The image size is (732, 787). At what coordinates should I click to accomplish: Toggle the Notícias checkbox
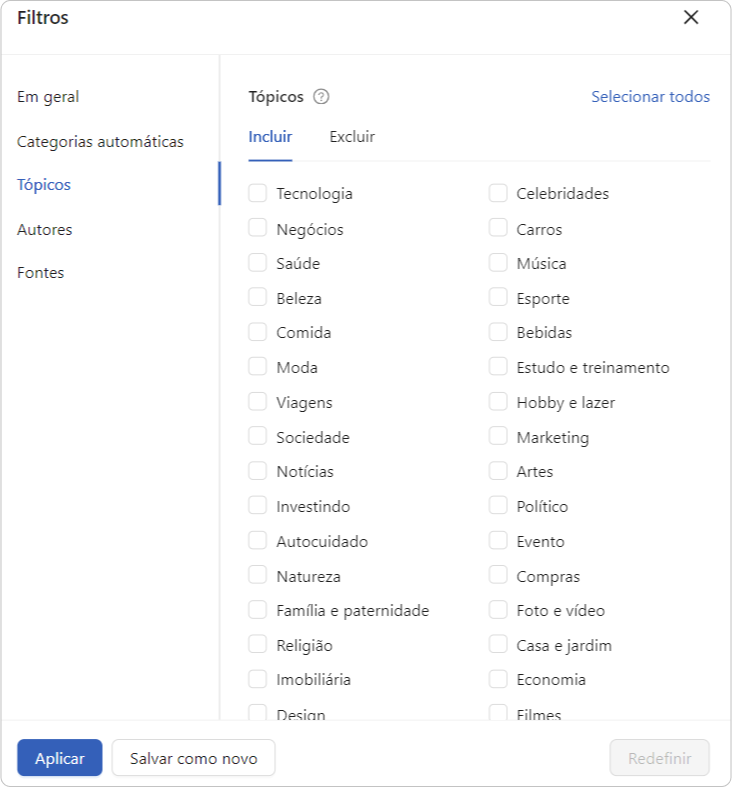click(x=258, y=471)
